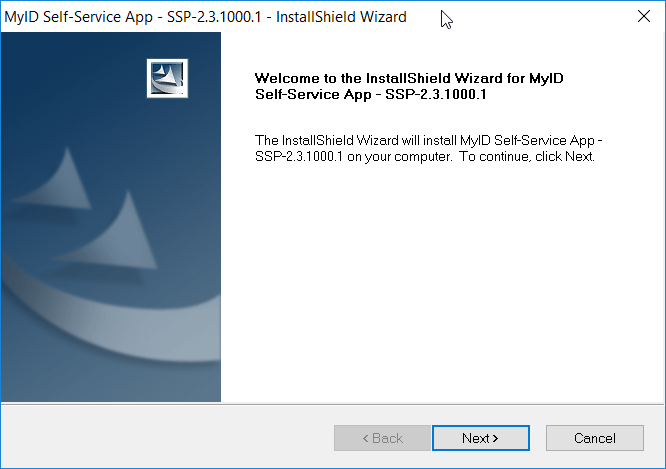666x469 pixels.
Task: Close the installer with the X icon
Action: click(643, 17)
